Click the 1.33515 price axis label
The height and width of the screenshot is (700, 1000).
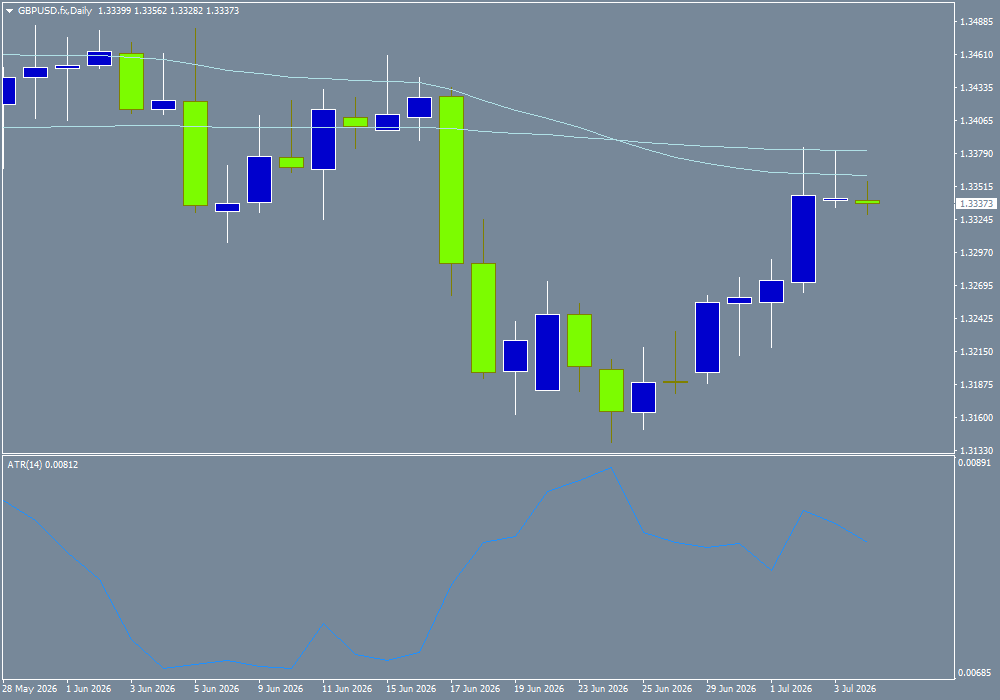tap(976, 187)
